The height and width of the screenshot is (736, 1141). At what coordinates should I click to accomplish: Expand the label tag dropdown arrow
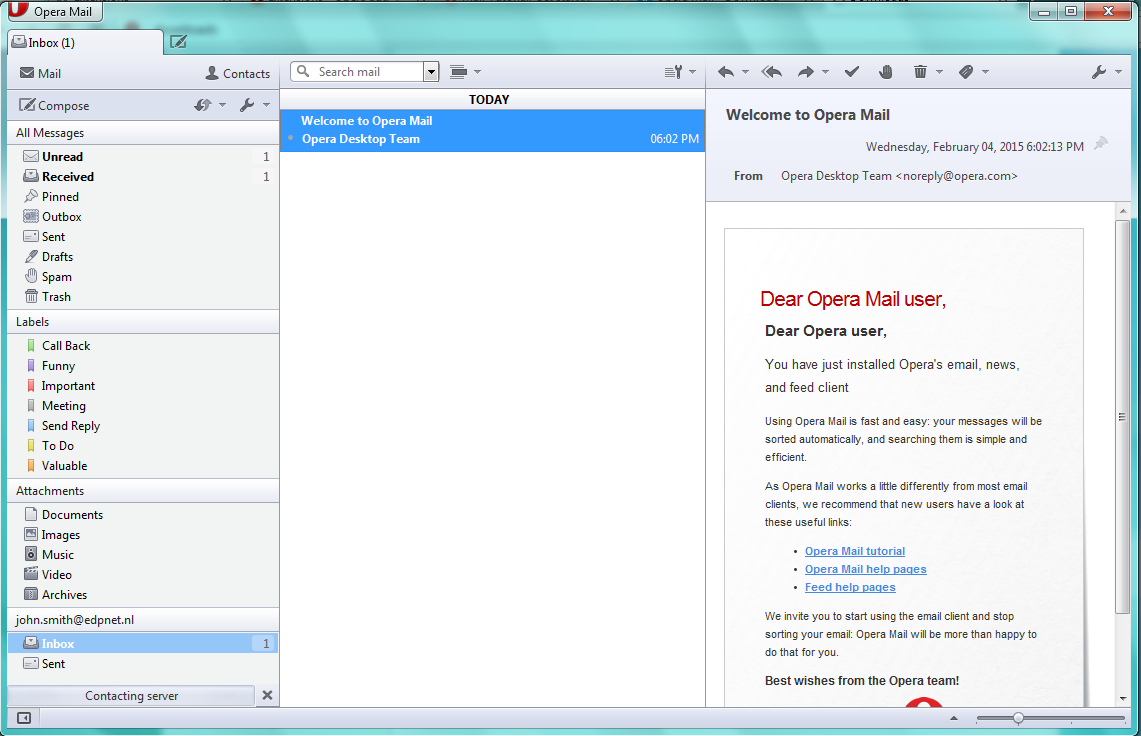985,72
